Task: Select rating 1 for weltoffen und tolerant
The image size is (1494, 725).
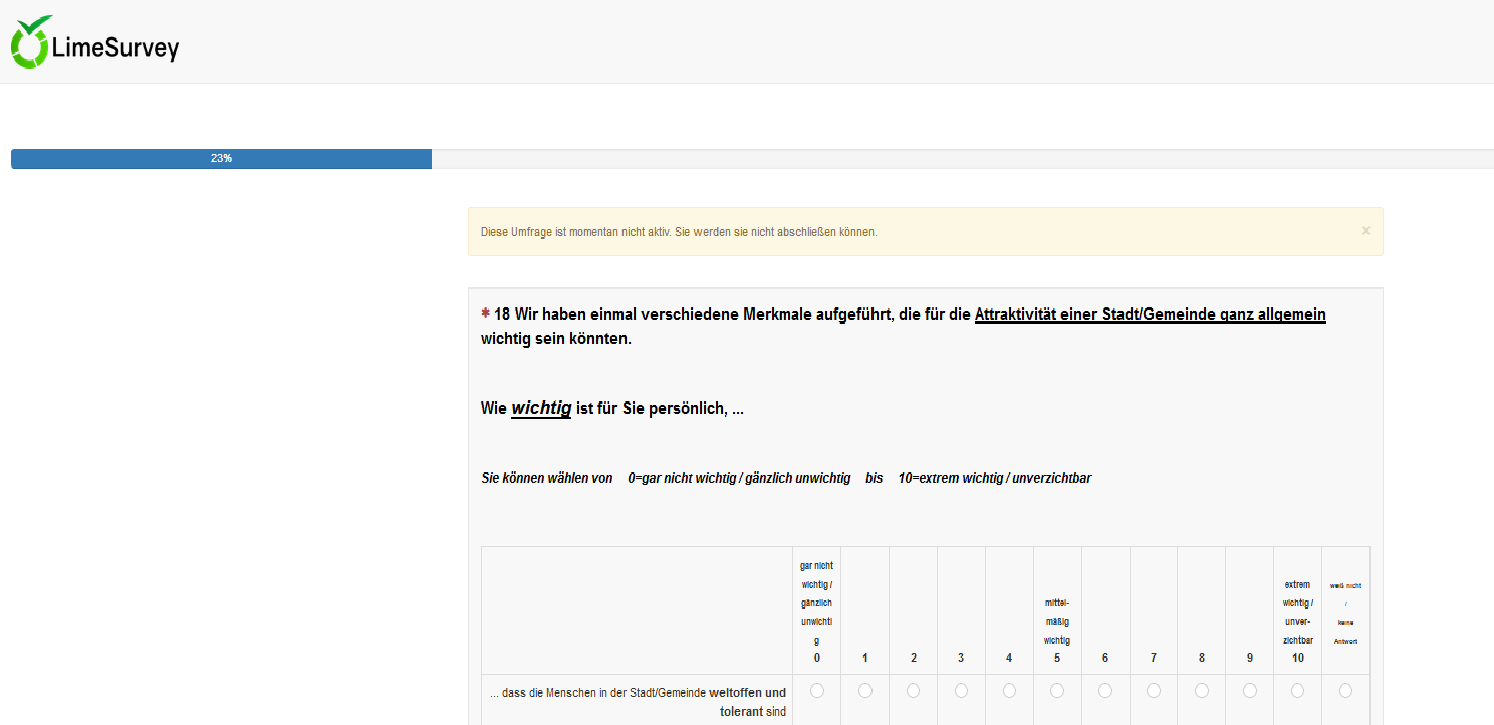Action: (865, 691)
